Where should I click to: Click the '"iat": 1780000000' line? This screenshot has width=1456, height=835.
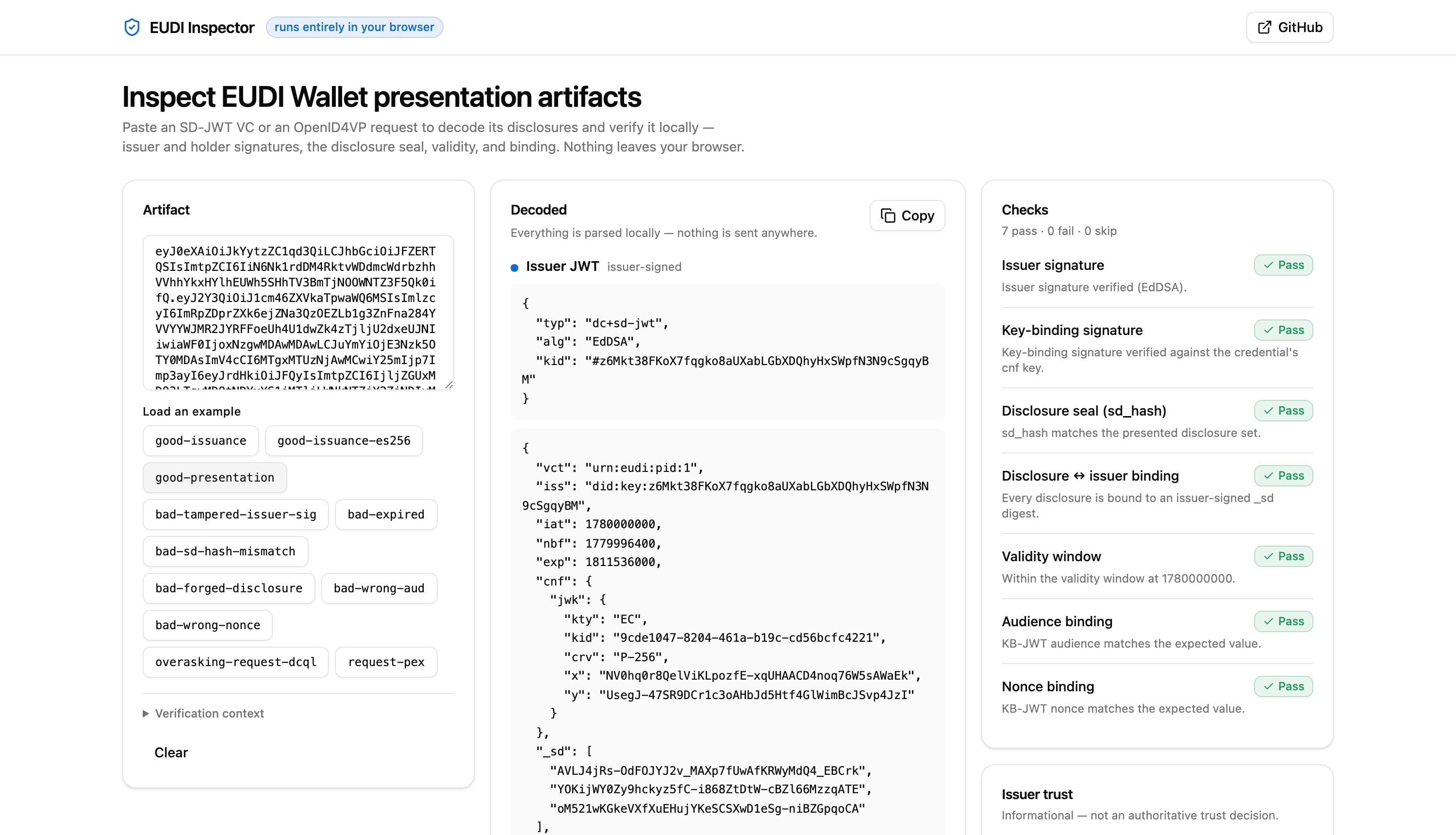[x=598, y=524]
